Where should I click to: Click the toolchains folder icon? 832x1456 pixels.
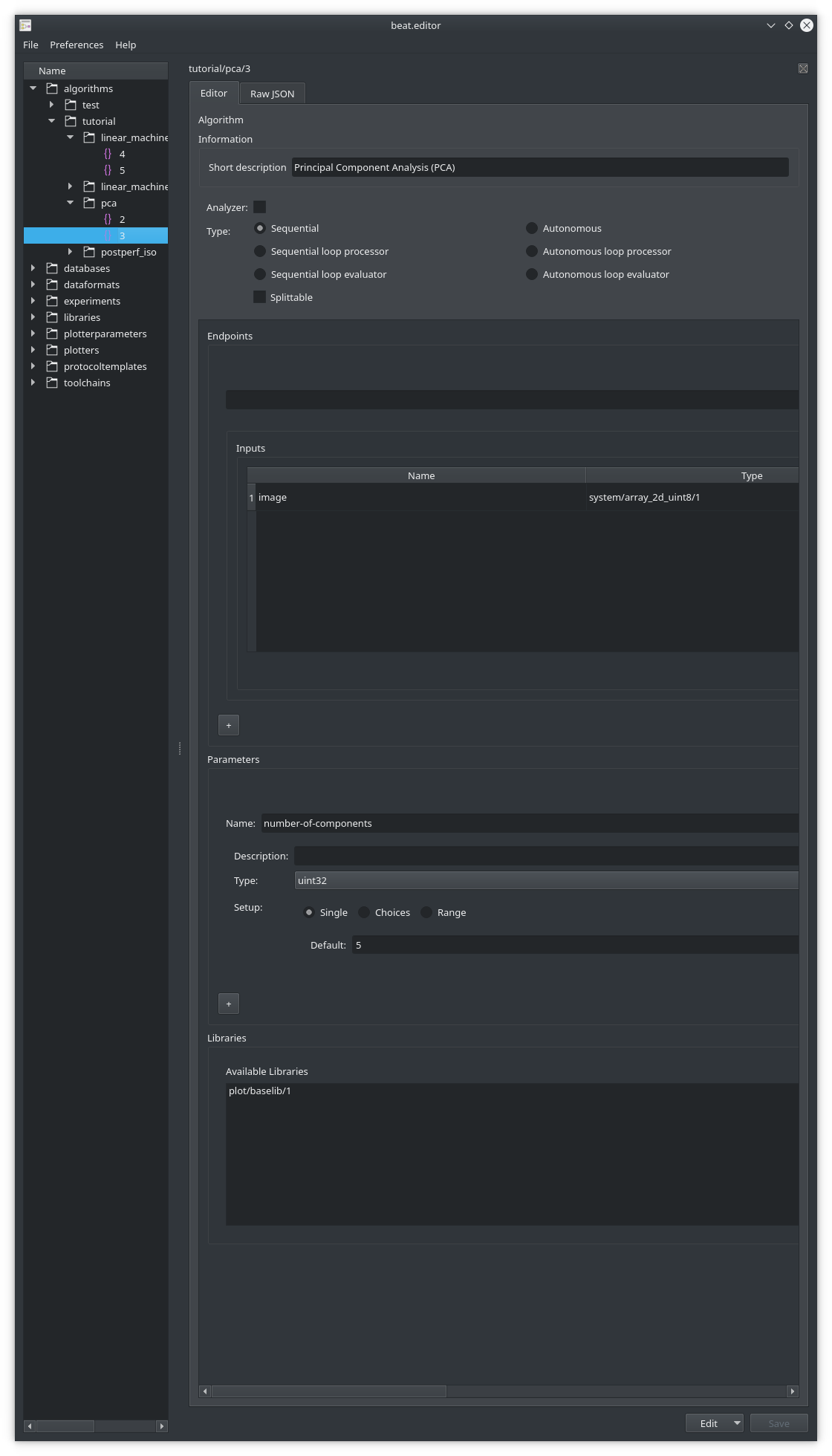tap(52, 383)
